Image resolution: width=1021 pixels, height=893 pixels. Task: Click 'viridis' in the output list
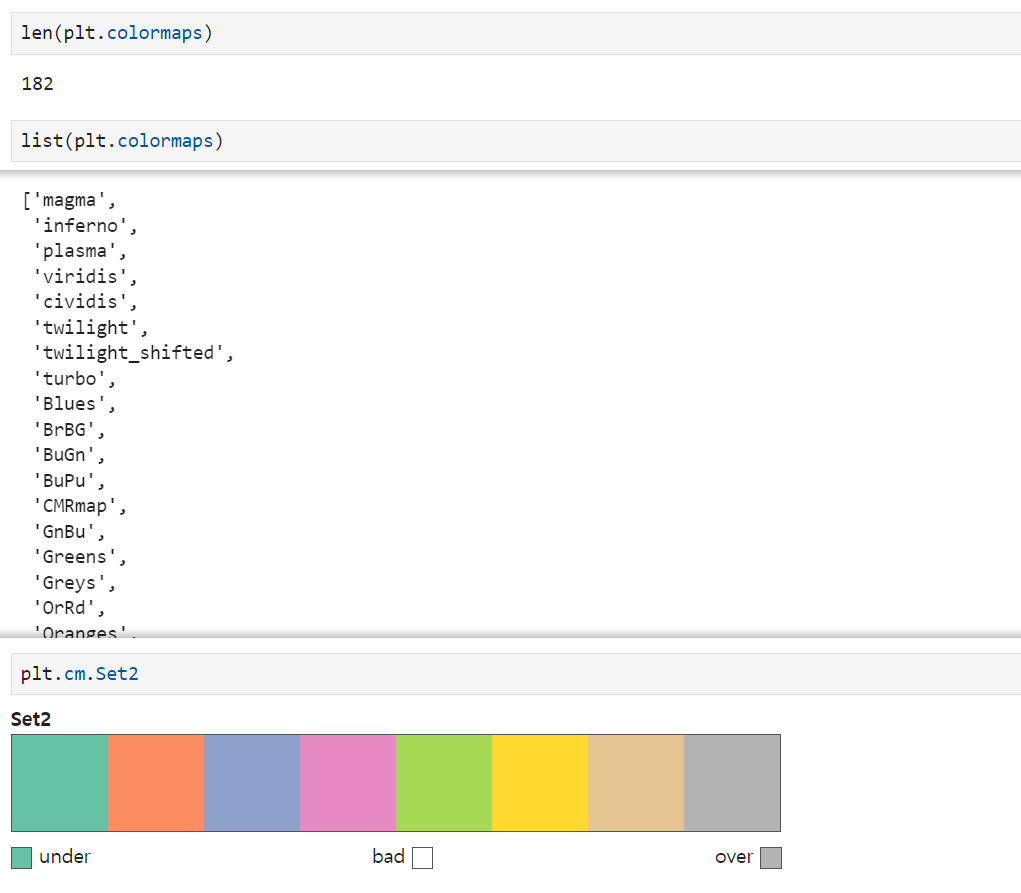tap(79, 277)
